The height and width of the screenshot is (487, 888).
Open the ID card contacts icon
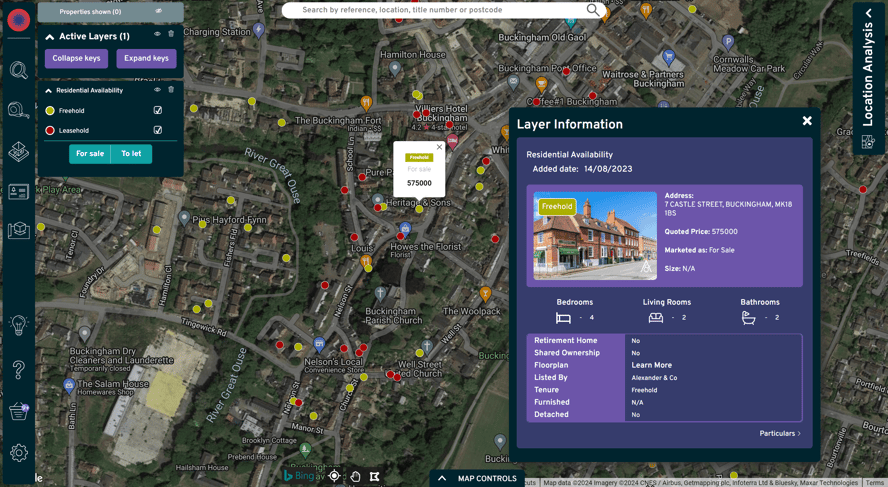click(x=18, y=191)
